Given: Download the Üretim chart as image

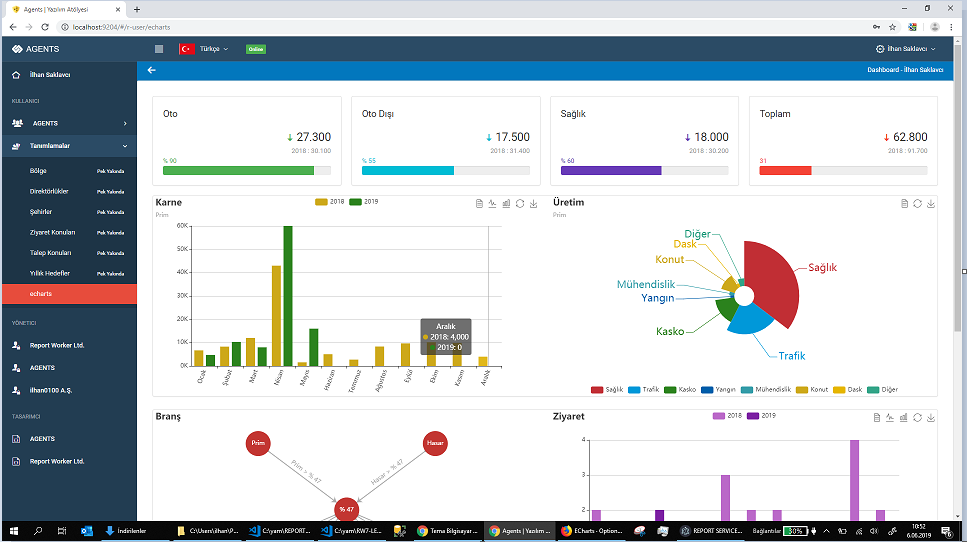Looking at the screenshot, I should coord(932,203).
